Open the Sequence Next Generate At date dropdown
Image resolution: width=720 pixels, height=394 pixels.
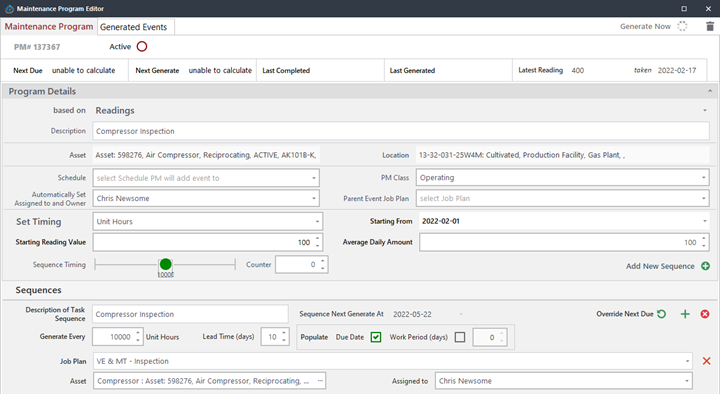(461, 314)
